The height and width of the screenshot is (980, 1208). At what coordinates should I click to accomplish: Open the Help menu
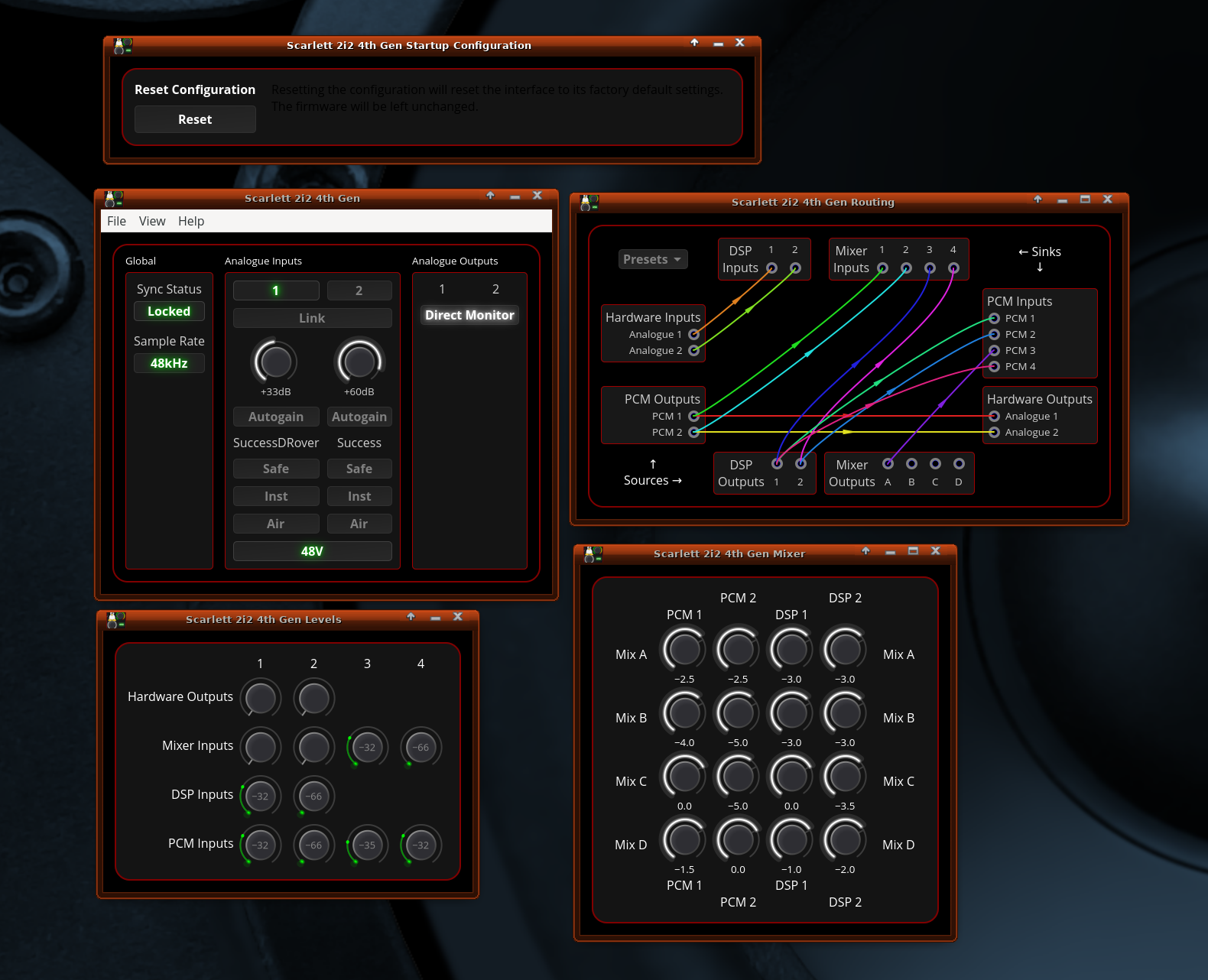click(x=191, y=221)
